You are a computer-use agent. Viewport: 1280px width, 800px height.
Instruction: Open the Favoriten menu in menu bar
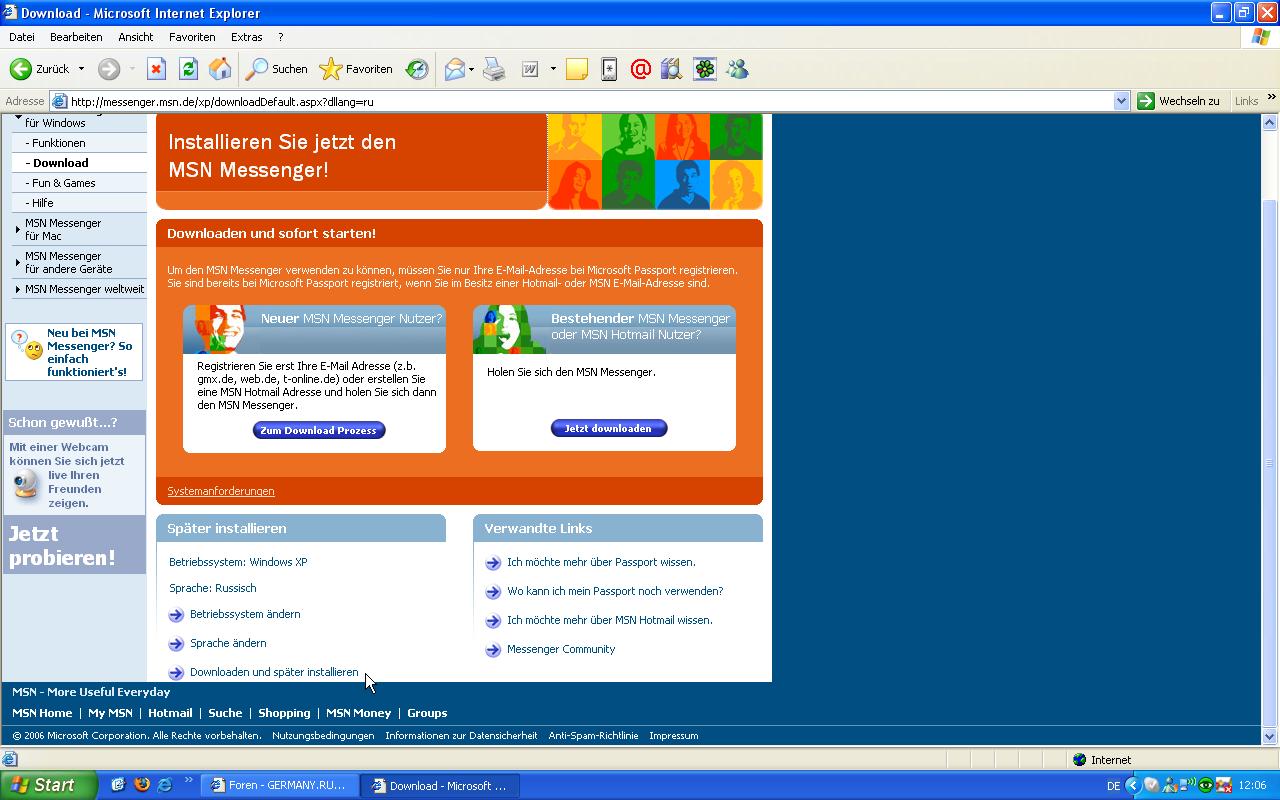click(192, 37)
